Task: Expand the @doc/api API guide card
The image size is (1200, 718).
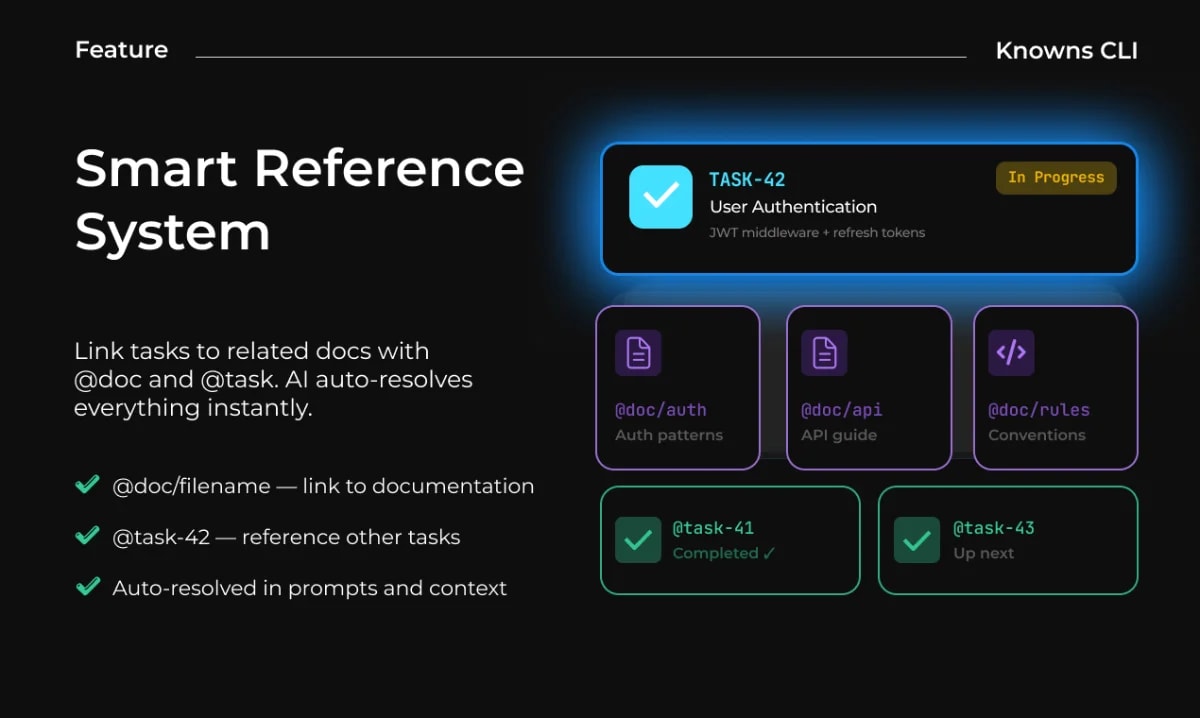Action: pos(869,387)
